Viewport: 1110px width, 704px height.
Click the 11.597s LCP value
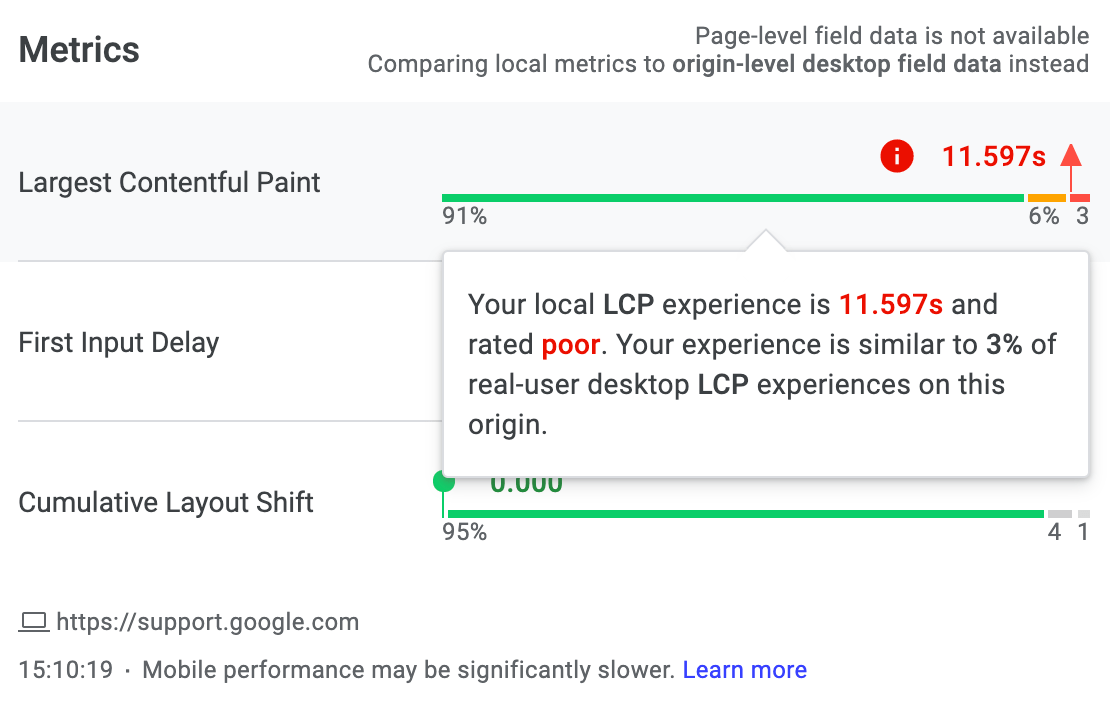coord(993,157)
